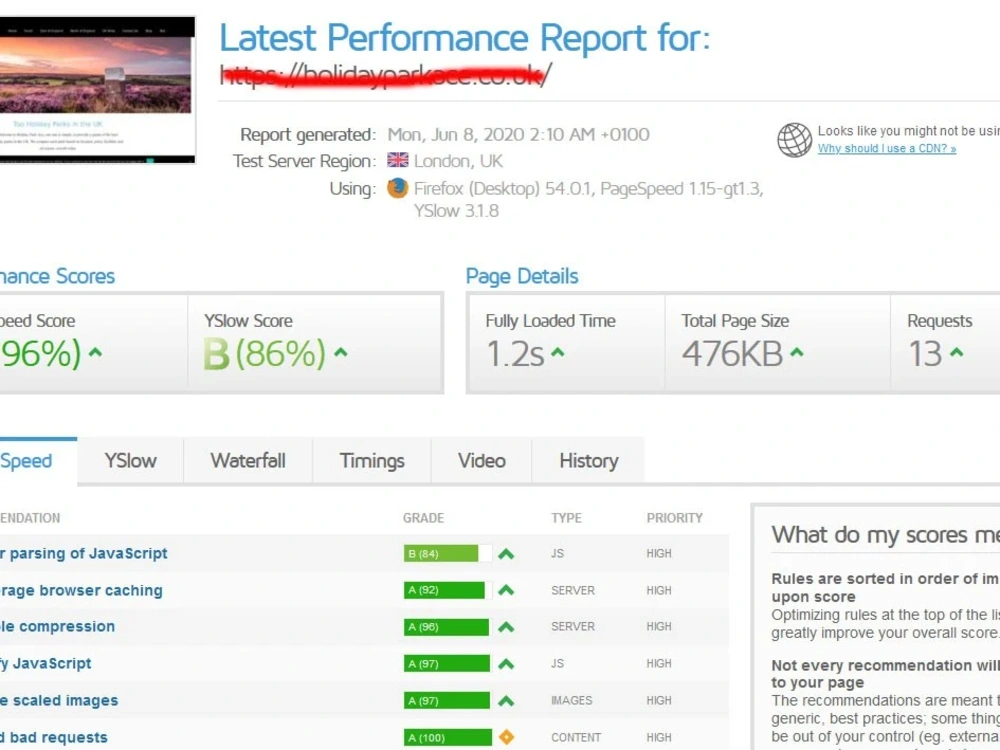
Task: Click up arrow in minify JavaScript row
Action: click(x=506, y=664)
